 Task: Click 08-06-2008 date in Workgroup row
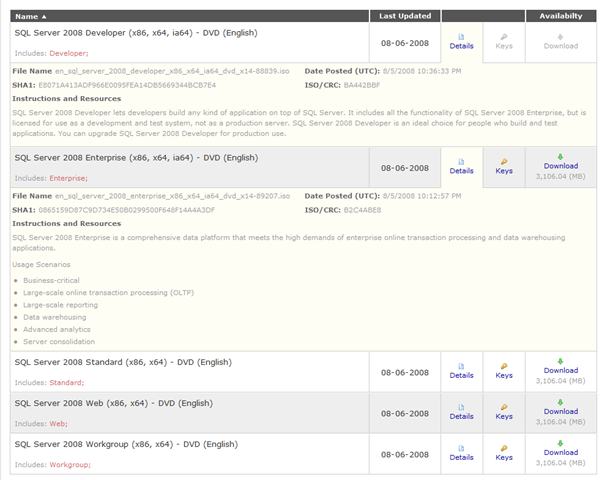(405, 455)
